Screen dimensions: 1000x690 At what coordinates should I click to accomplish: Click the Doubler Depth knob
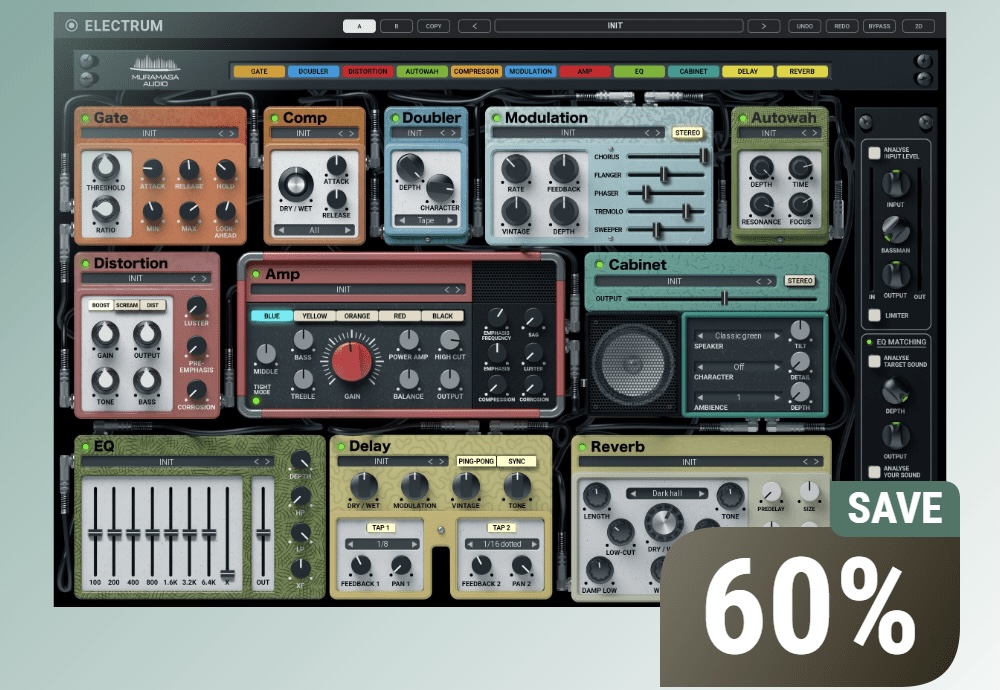tap(409, 168)
